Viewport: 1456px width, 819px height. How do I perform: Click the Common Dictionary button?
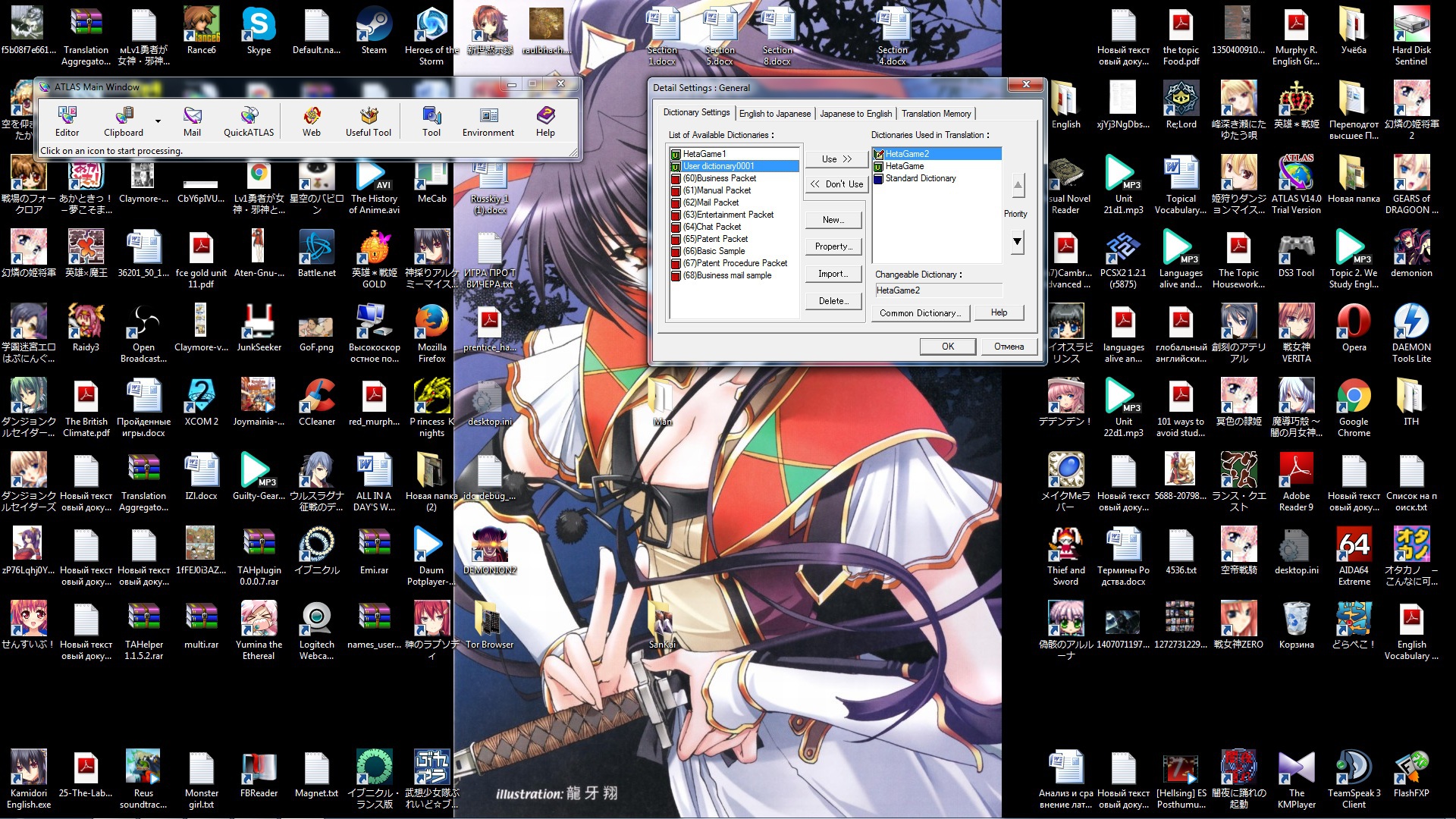pos(920,313)
